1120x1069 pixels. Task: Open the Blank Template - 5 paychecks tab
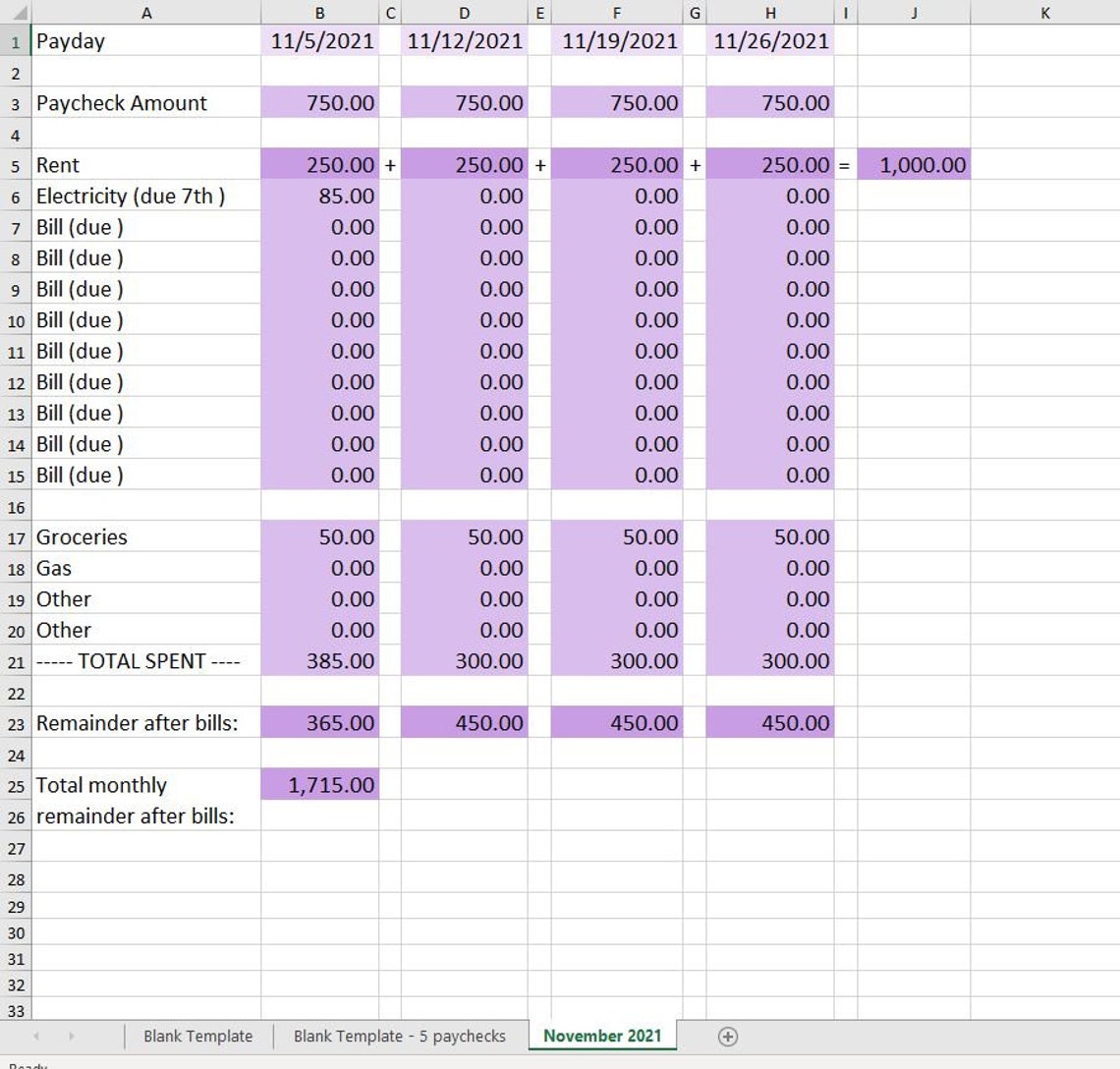398,1036
